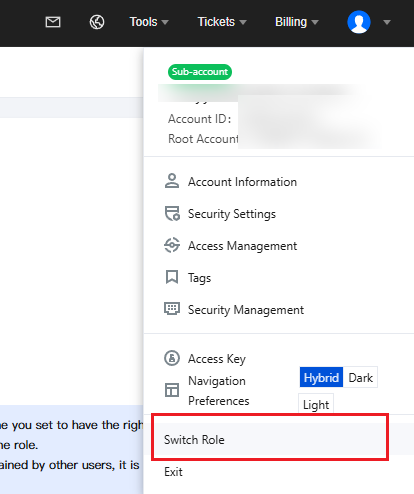
Task: Select the Dark navigation theme
Action: pyautogui.click(x=360, y=378)
